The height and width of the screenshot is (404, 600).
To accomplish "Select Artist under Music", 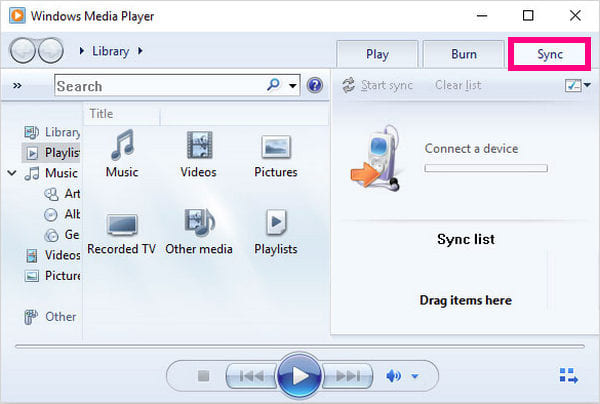I will 62,194.
